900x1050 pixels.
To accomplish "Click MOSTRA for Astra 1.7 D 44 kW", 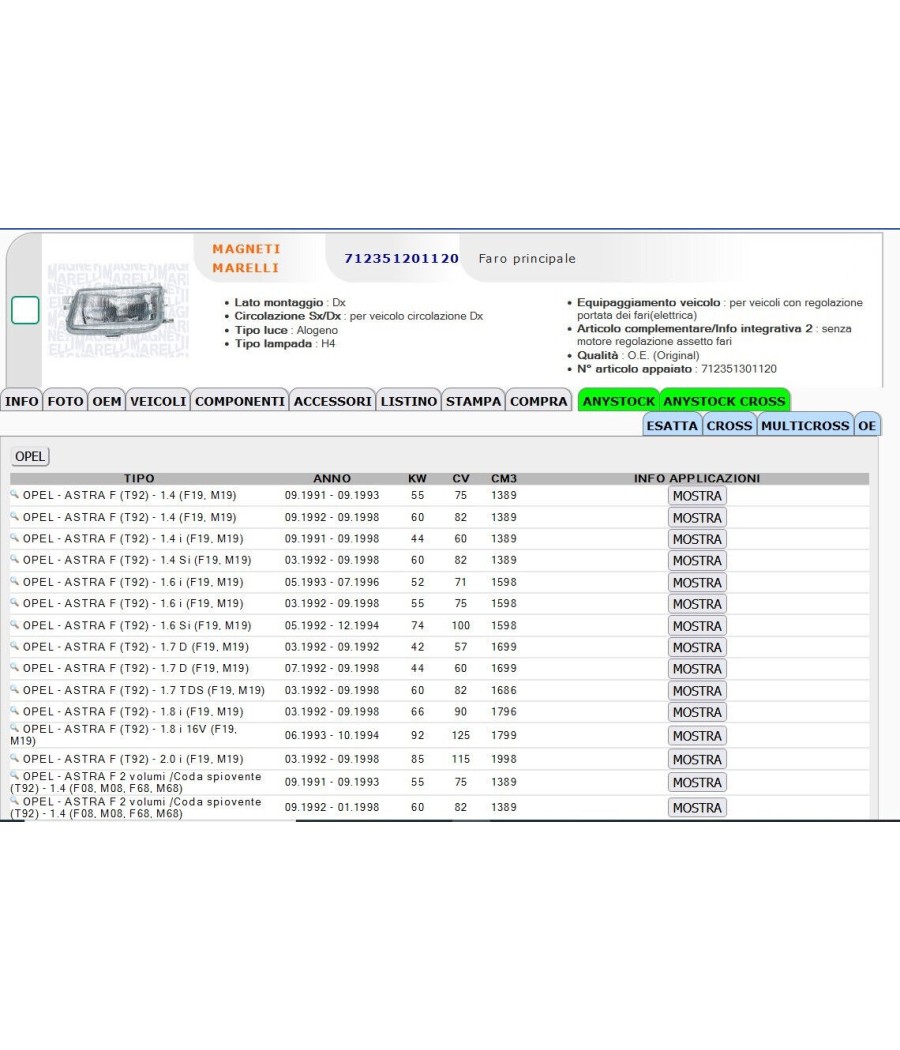I will tap(697, 669).
